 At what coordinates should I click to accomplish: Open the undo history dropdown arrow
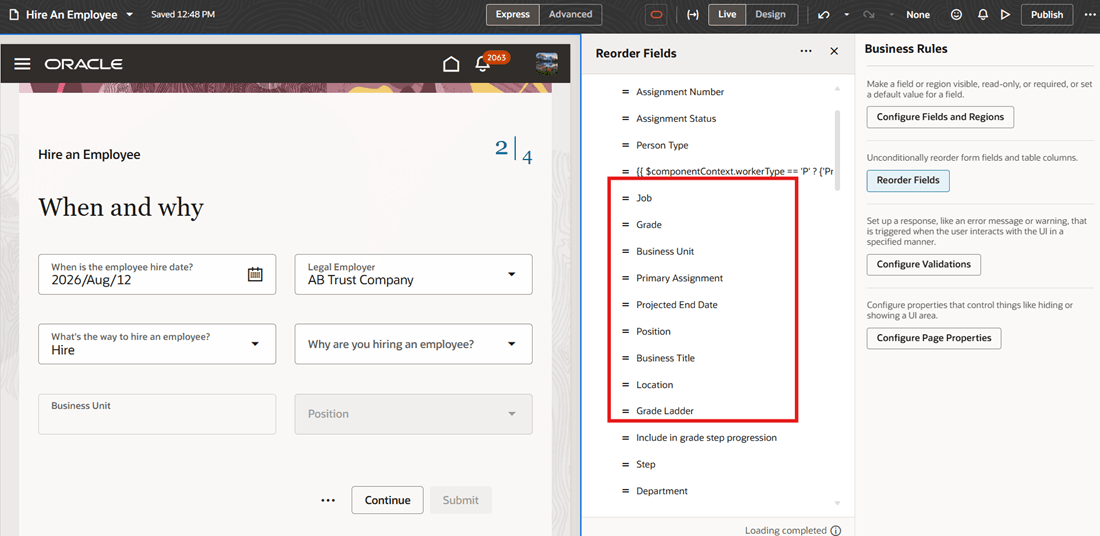pyautogui.click(x=847, y=15)
